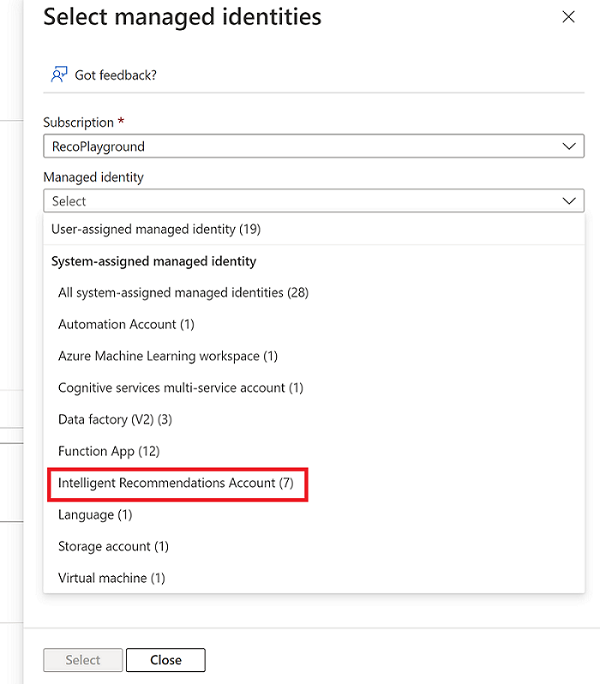
Task: Click the Managed identity dropdown chevron
Action: [x=569, y=201]
